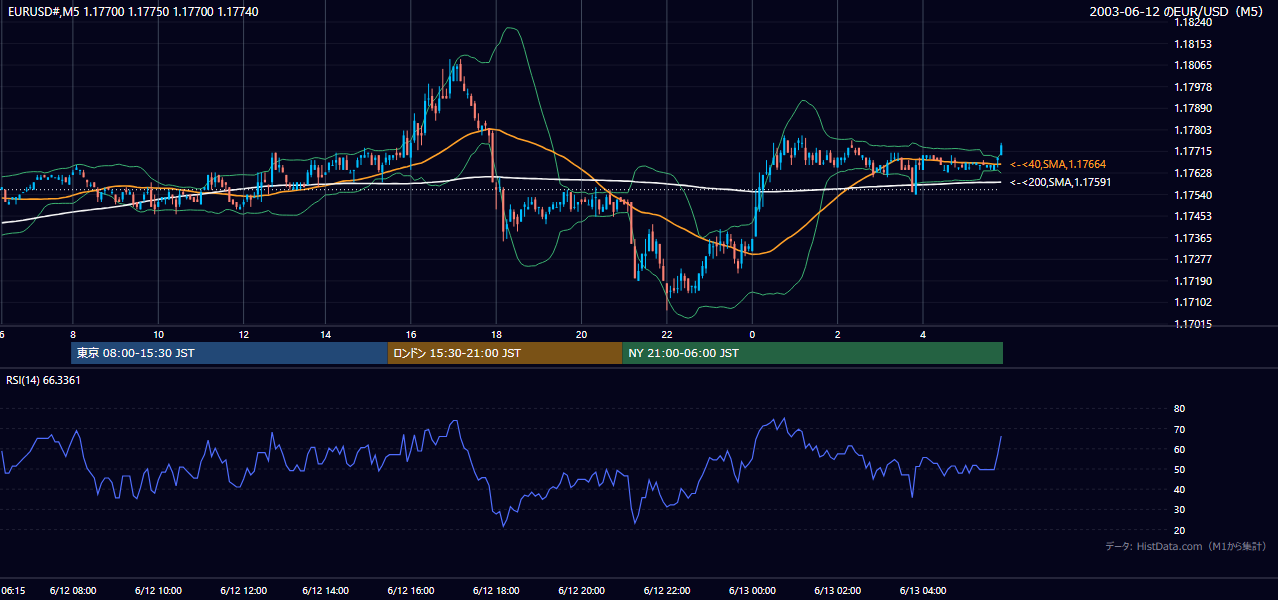Click the 6/12 20:00 date axis label
1278x600 pixels.
582,590
